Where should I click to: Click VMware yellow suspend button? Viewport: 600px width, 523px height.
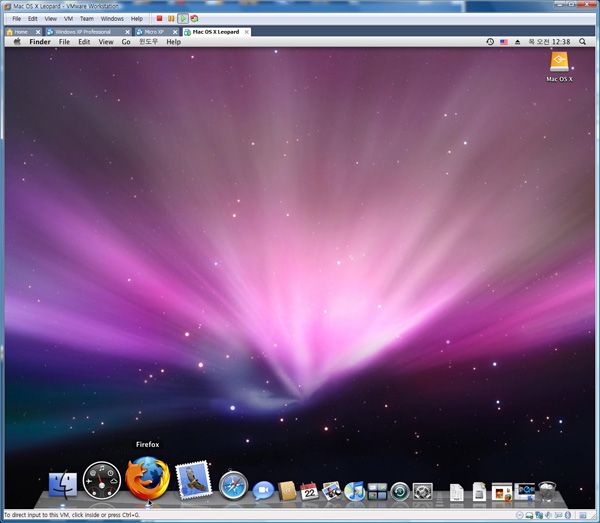point(171,18)
